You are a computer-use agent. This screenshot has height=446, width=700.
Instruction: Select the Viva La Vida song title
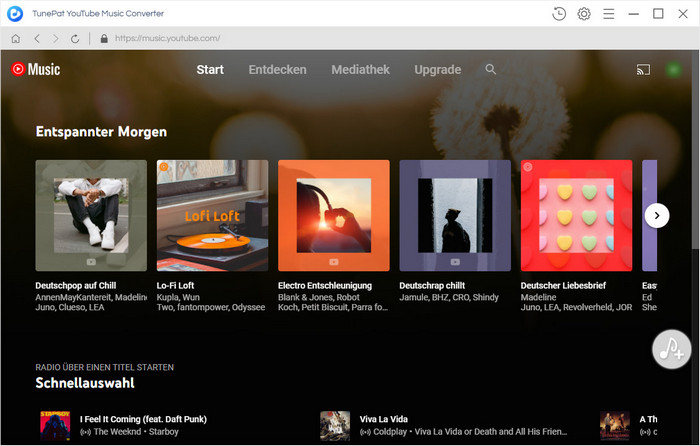[x=383, y=419]
